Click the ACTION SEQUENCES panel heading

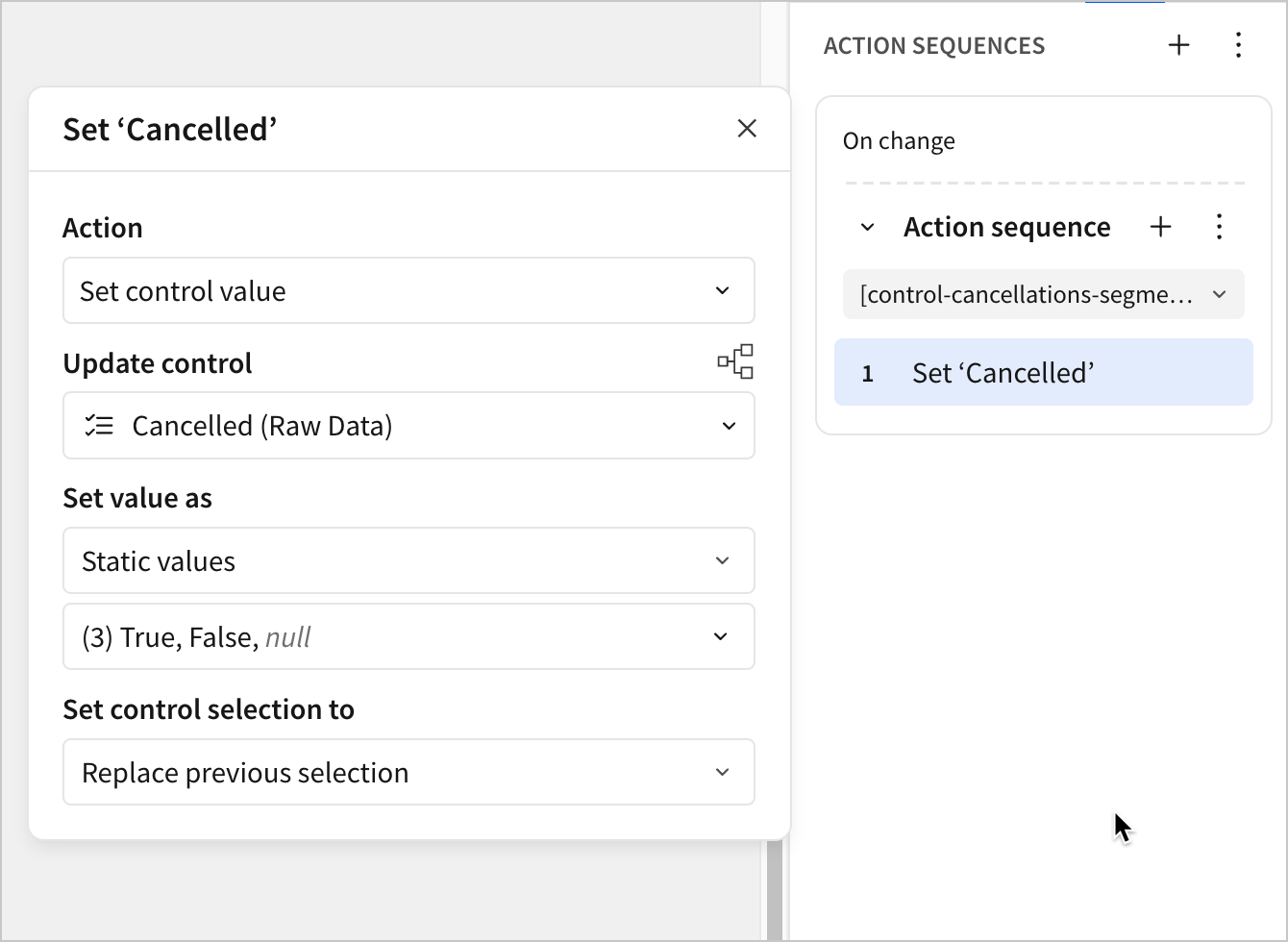[x=933, y=46]
